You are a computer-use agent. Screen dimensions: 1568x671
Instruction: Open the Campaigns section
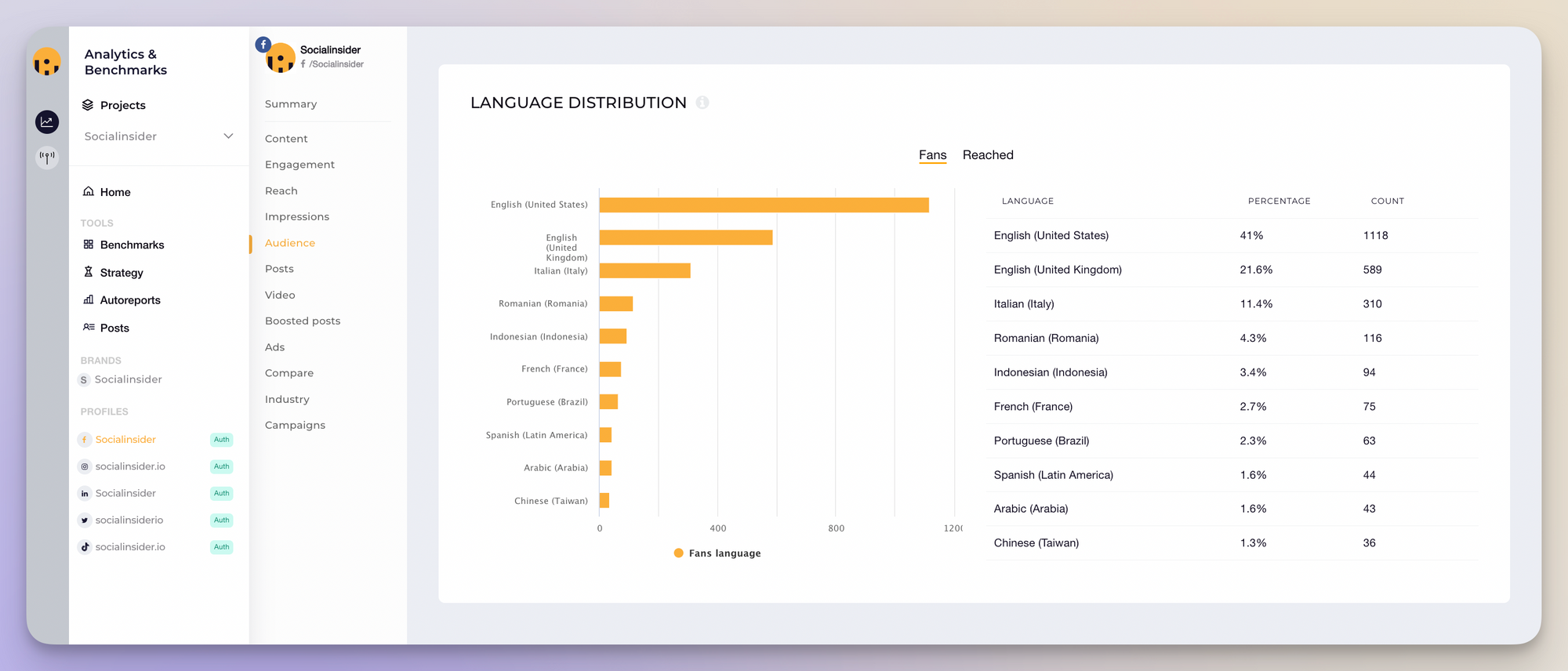tap(295, 425)
